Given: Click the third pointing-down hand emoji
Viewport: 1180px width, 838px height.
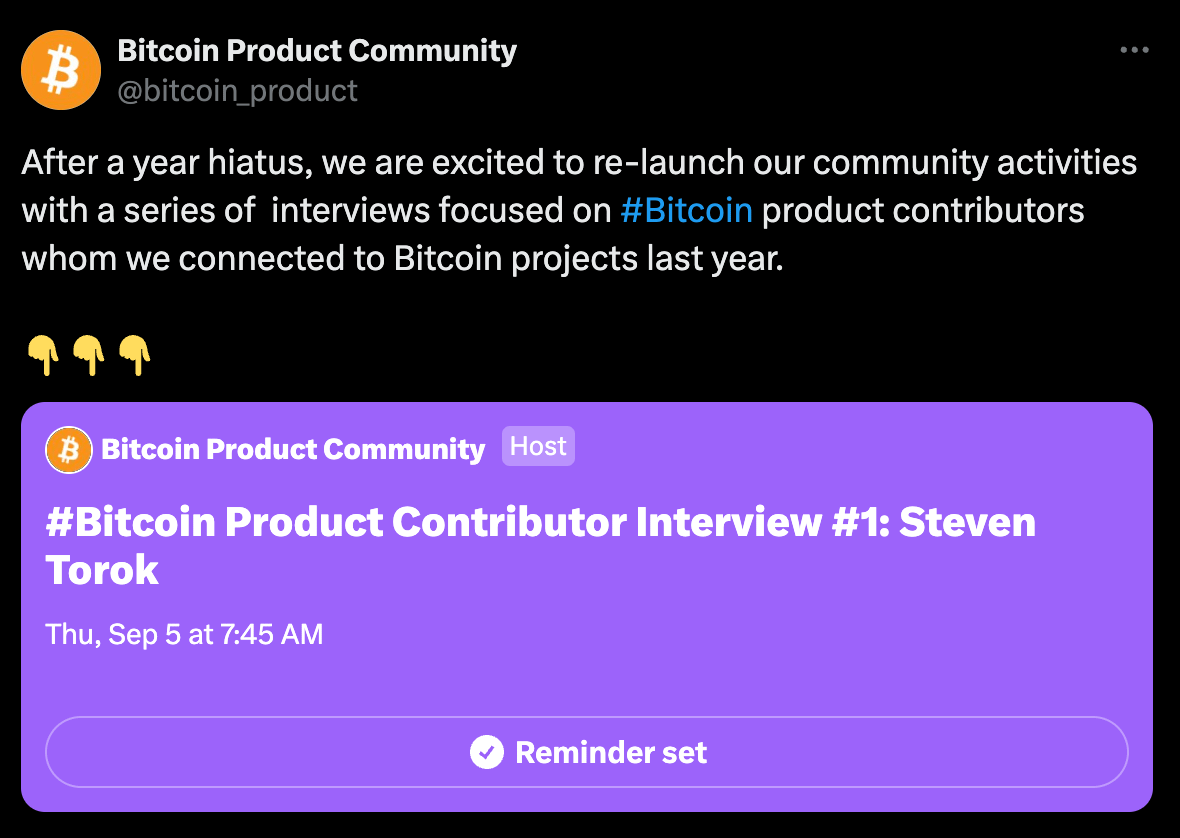Looking at the screenshot, I should 135,355.
